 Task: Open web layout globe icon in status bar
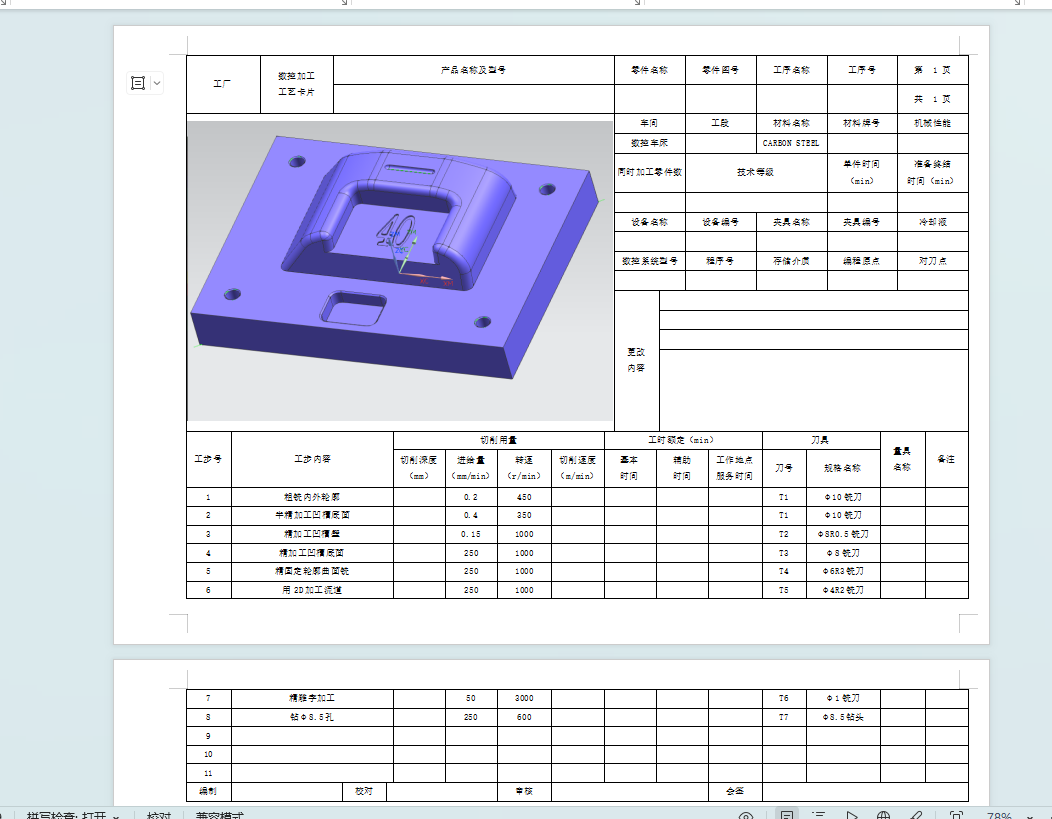pos(884,815)
